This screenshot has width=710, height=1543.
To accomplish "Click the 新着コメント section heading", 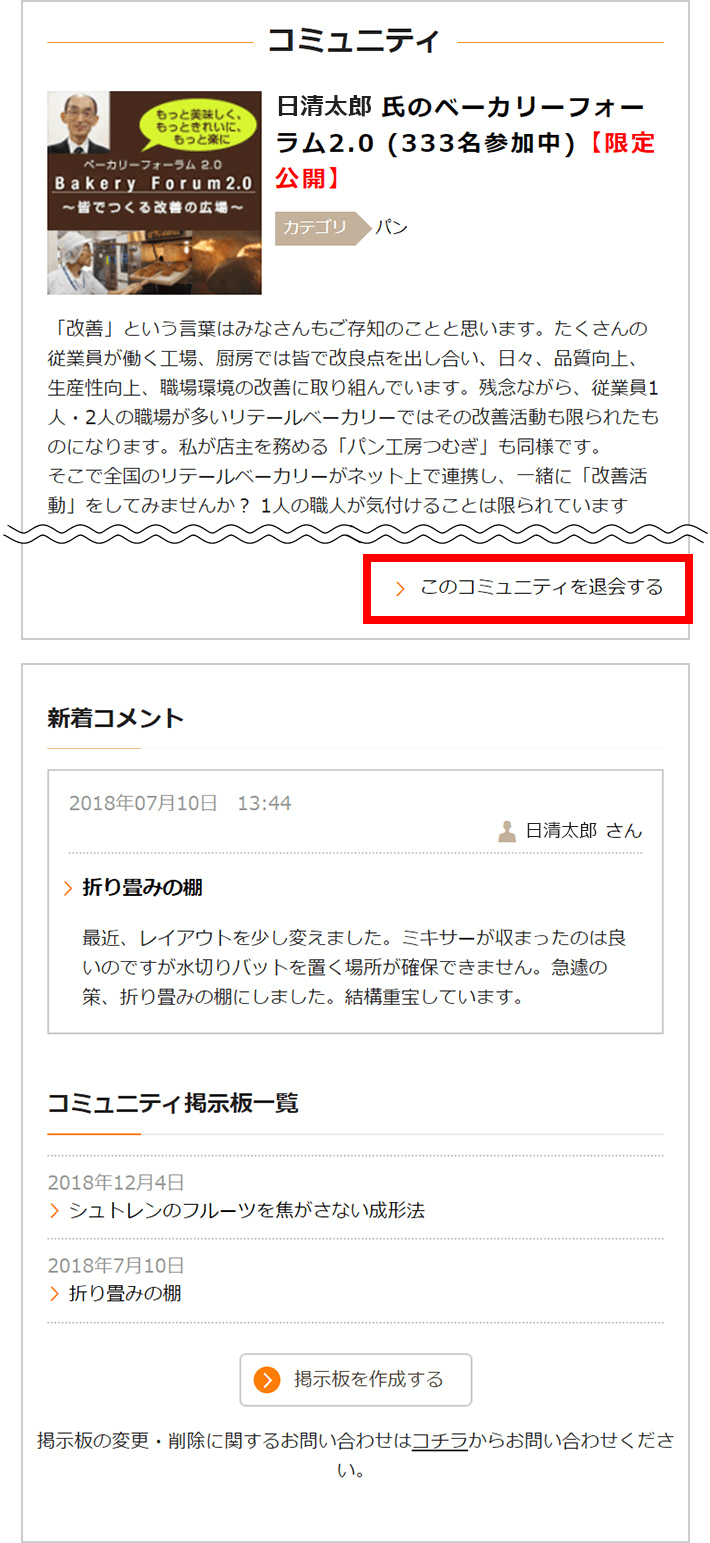I will (116, 718).
